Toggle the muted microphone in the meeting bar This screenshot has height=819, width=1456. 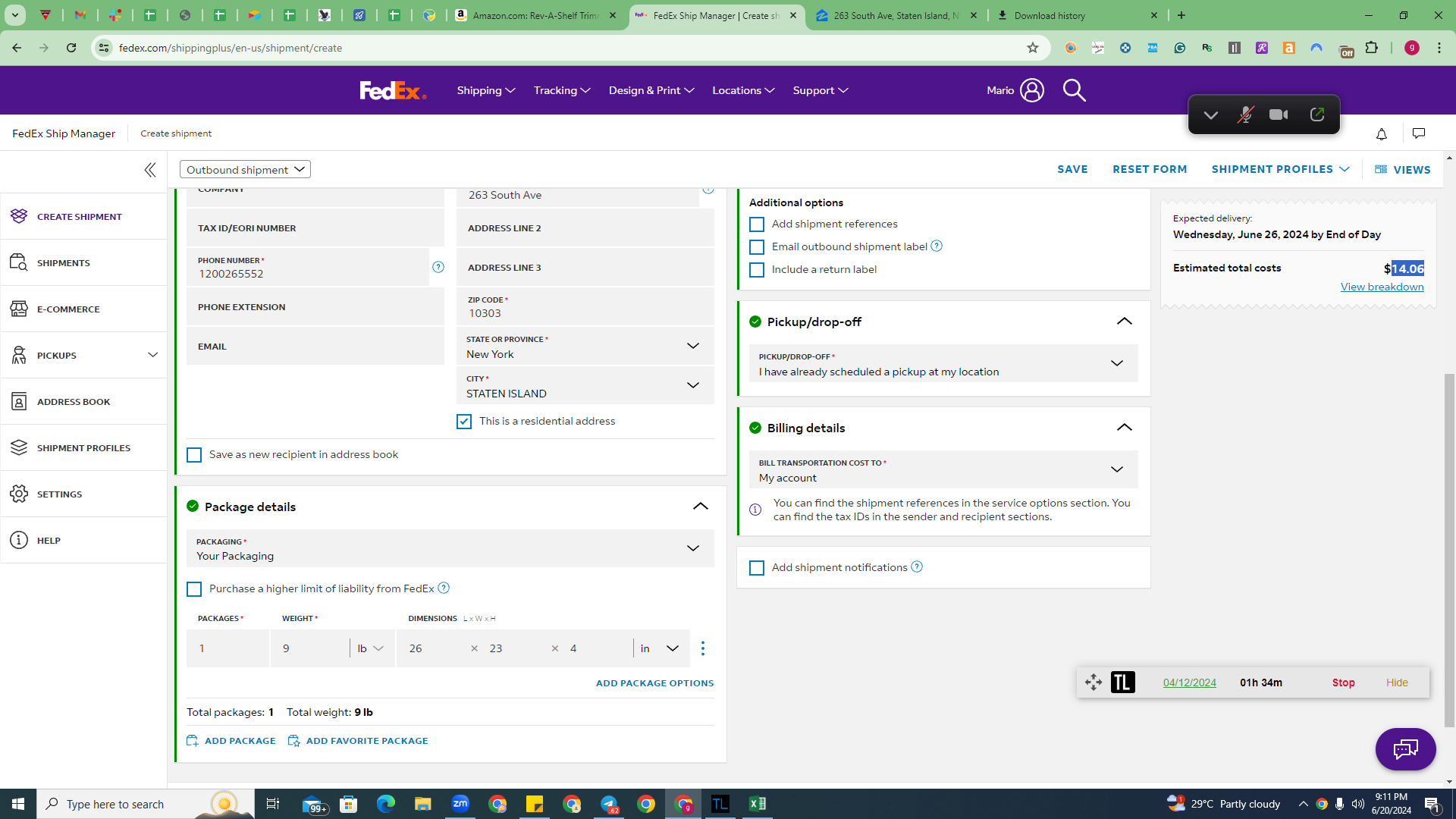[1245, 115]
